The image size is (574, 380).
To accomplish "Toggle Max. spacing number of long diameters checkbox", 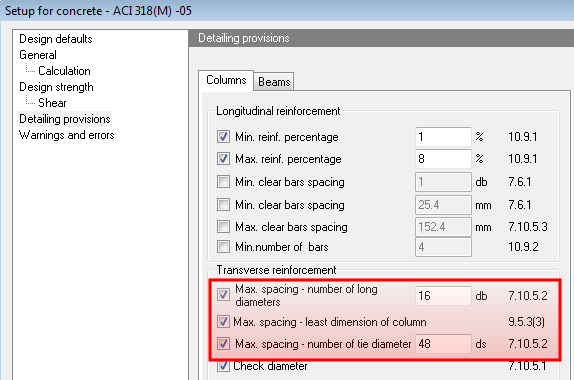I will click(223, 295).
